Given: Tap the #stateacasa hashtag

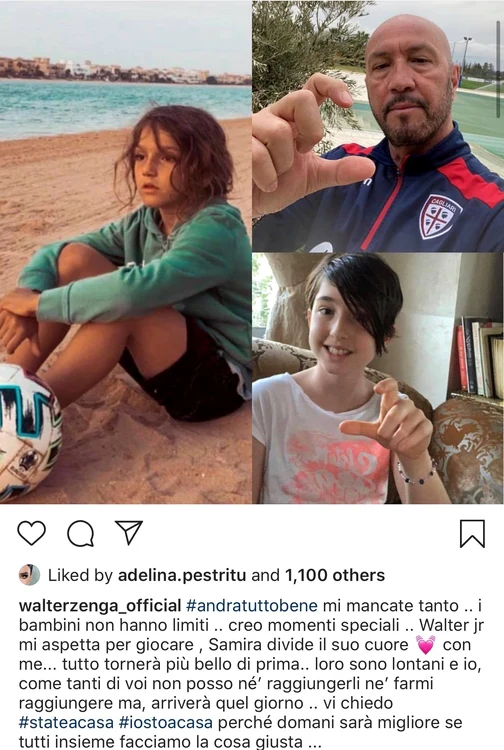Looking at the screenshot, I should (66, 722).
